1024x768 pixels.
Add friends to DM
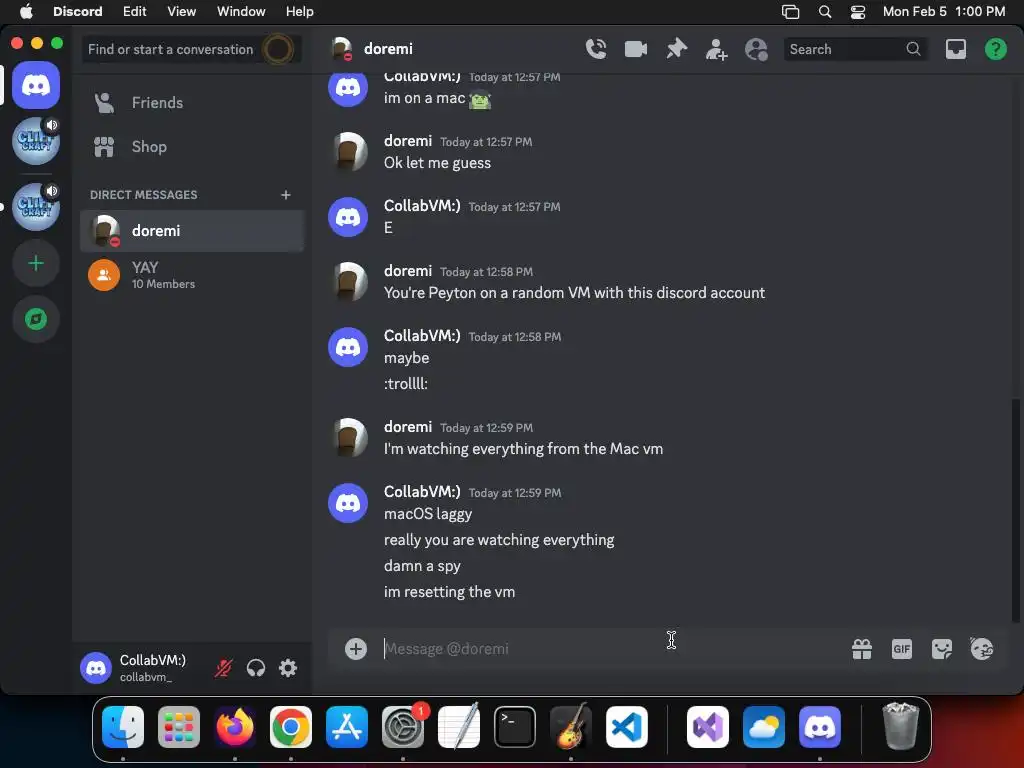tap(716, 49)
